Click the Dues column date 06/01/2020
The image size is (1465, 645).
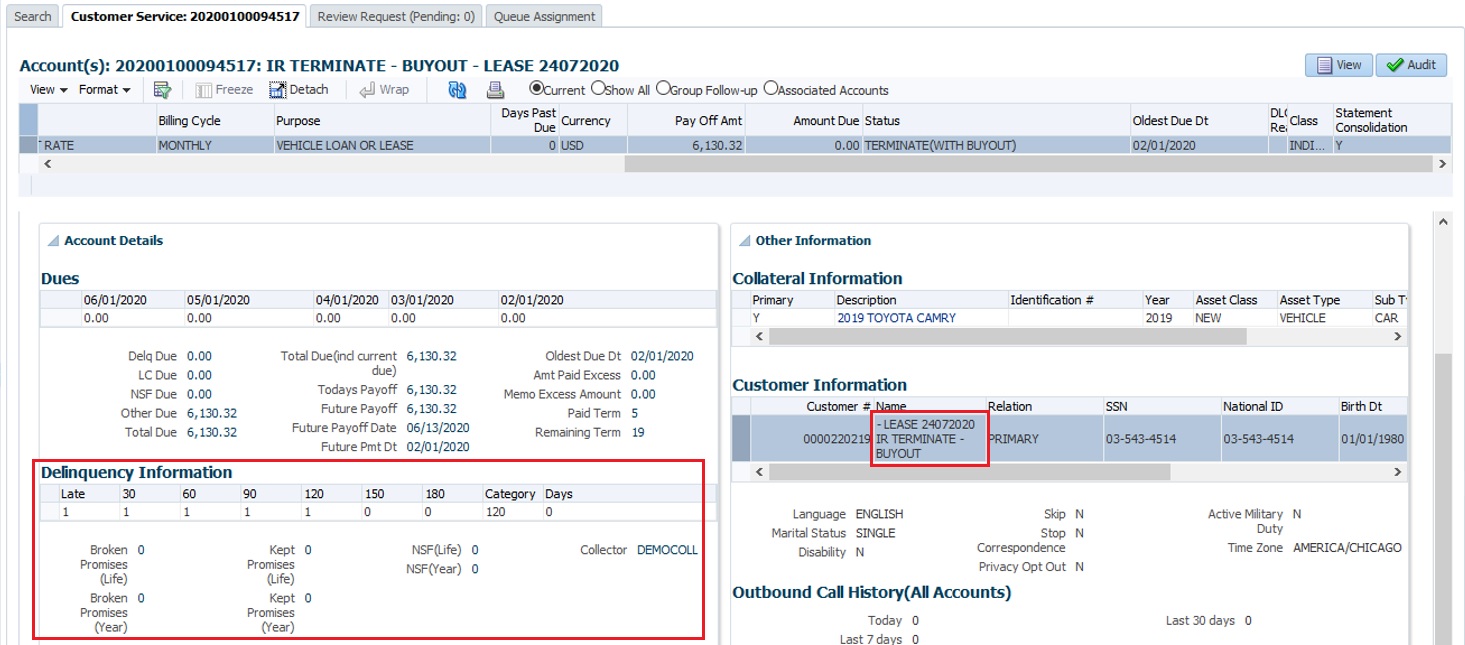[x=116, y=300]
